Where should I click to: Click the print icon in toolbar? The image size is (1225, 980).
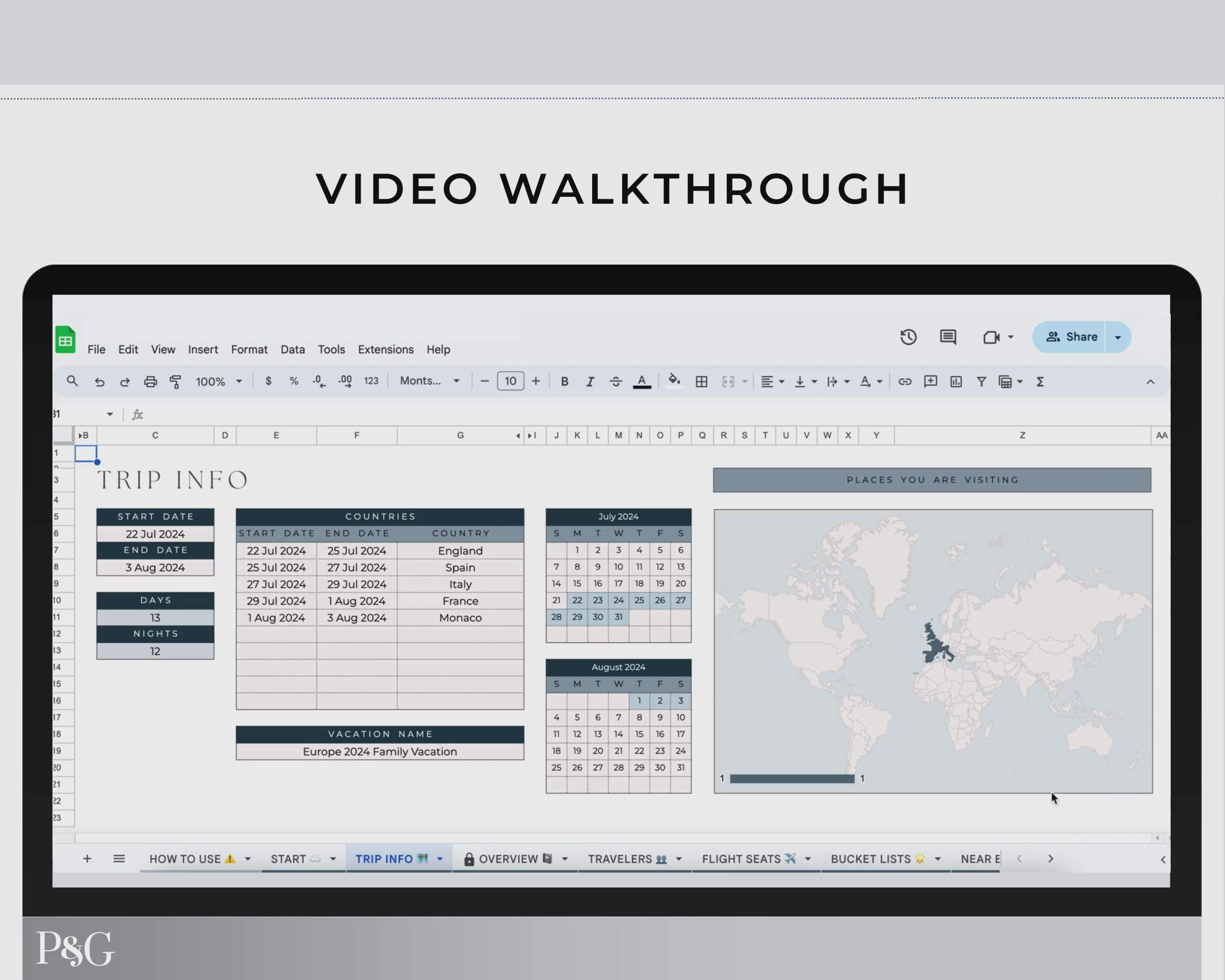point(150,382)
